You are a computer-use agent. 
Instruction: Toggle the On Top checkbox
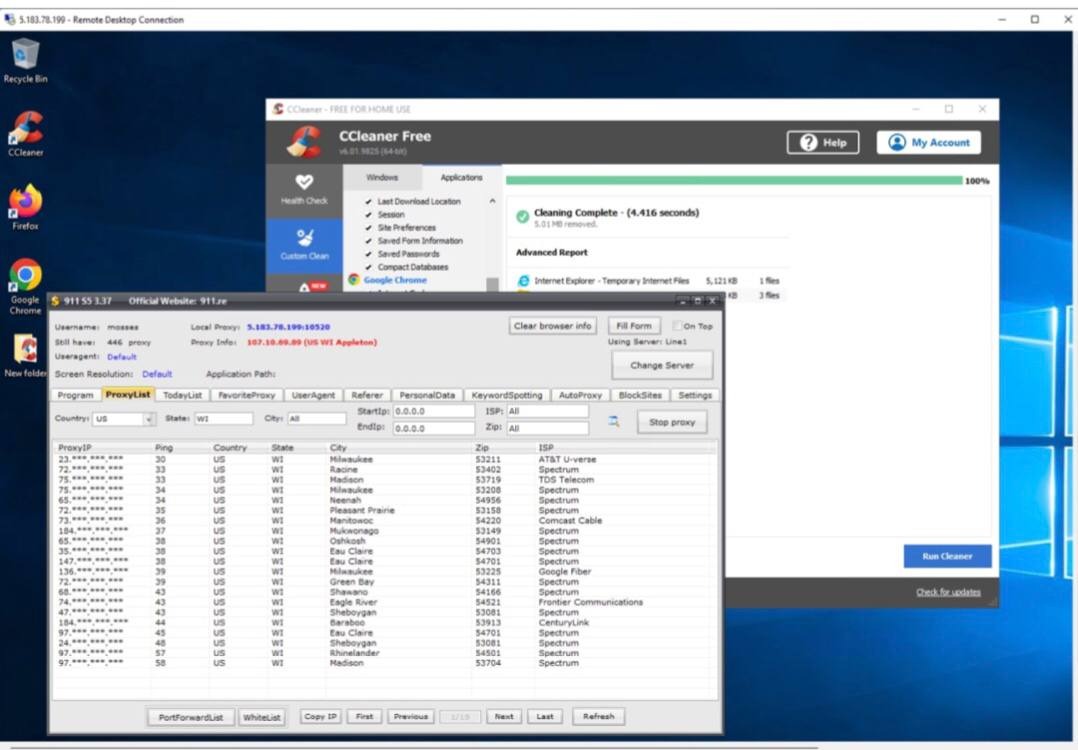(677, 326)
